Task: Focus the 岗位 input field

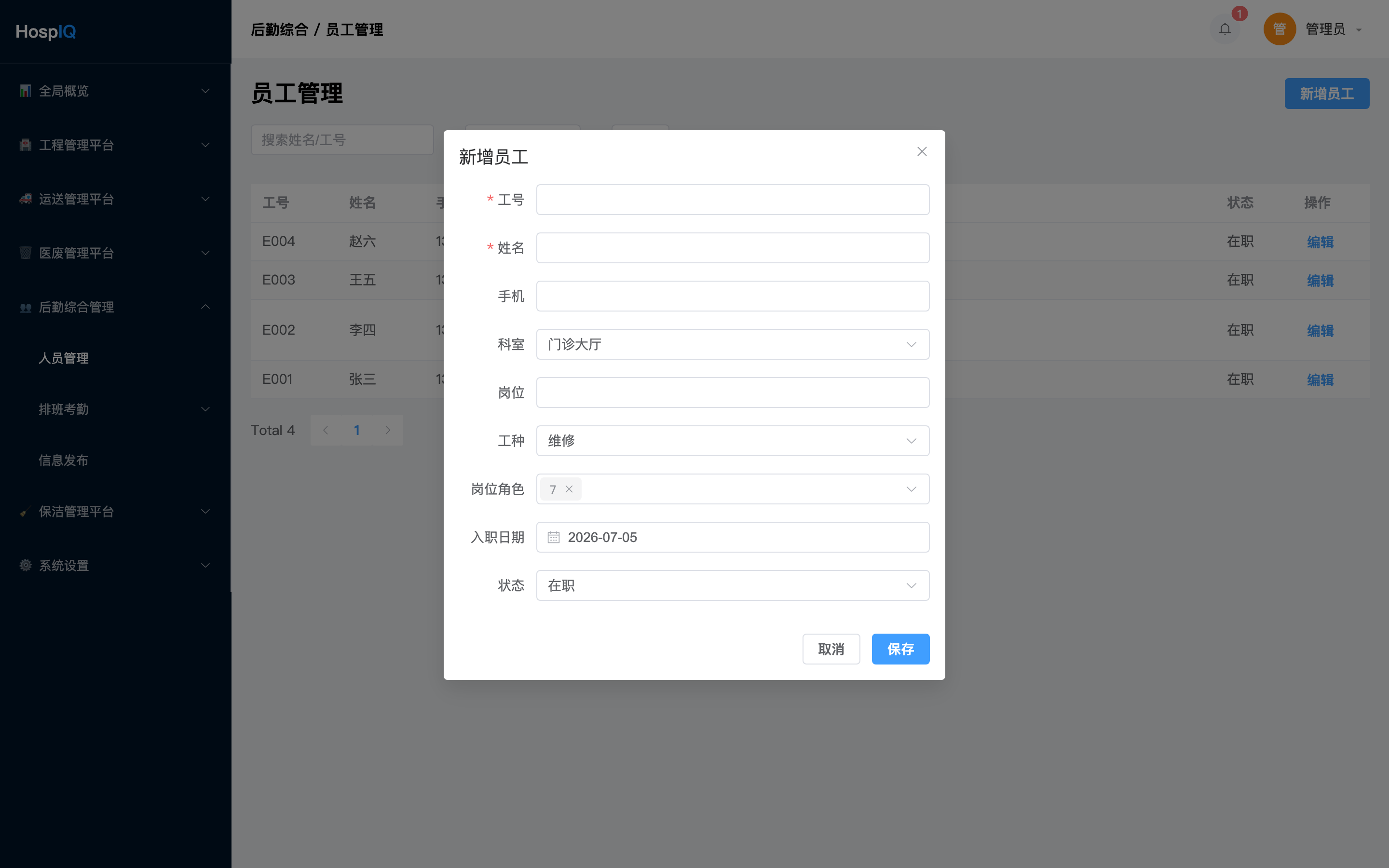Action: 733,393
